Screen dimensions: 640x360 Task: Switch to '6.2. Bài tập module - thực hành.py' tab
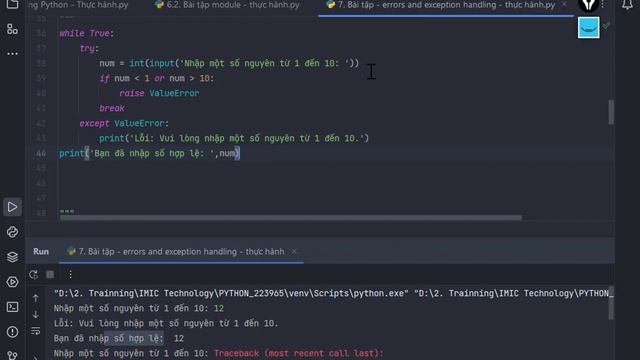pyautogui.click(x=227, y=5)
